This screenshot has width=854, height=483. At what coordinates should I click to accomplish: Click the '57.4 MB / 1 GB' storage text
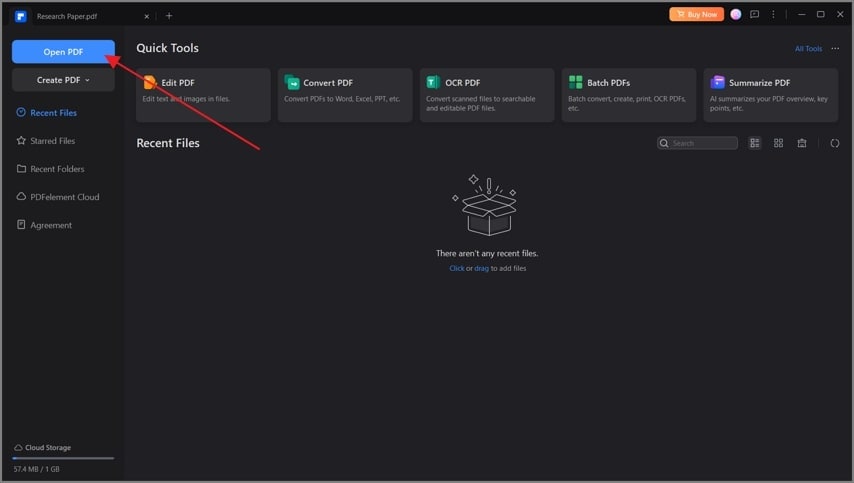tap(36, 469)
